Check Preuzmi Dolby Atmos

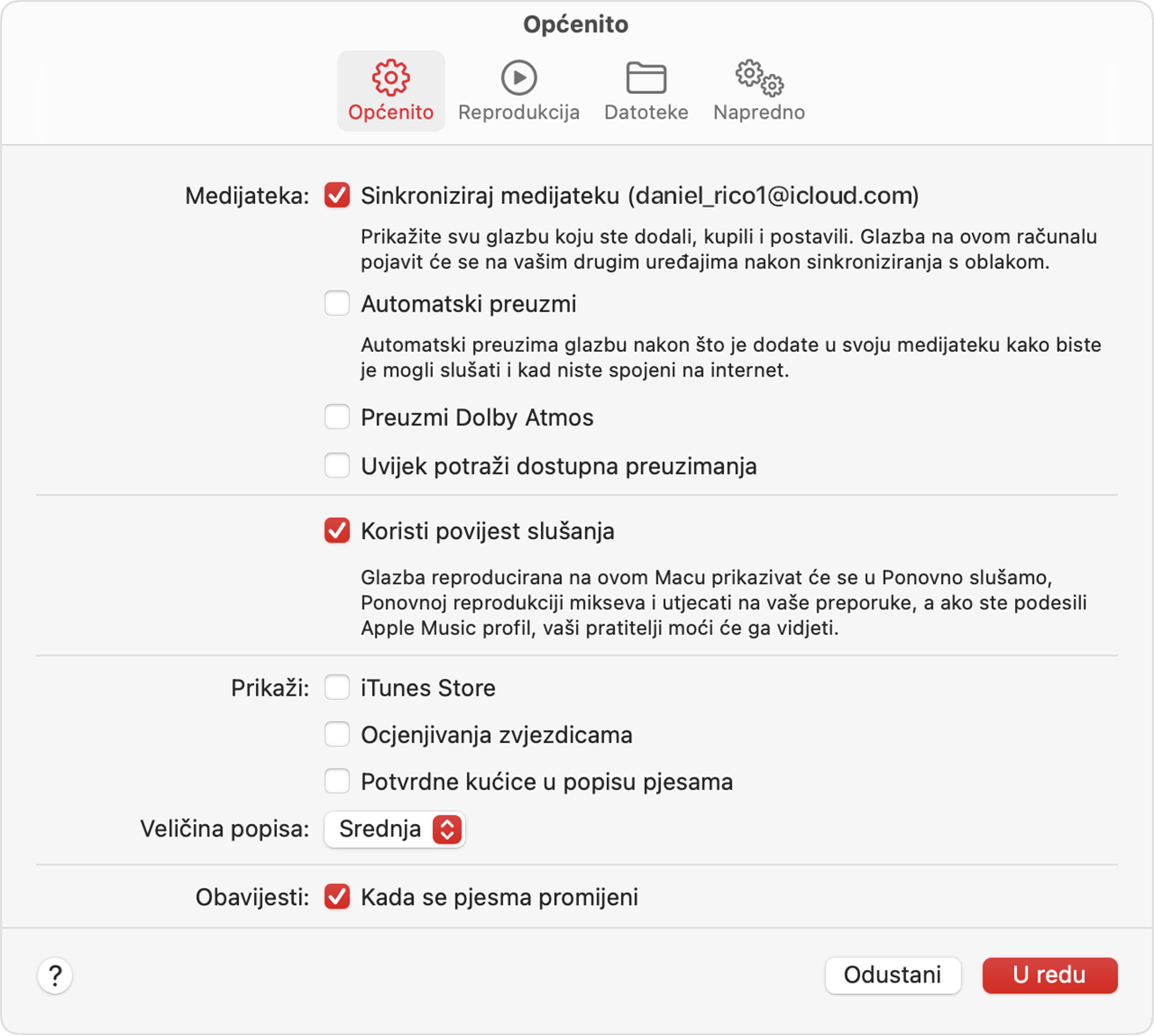pos(337,416)
